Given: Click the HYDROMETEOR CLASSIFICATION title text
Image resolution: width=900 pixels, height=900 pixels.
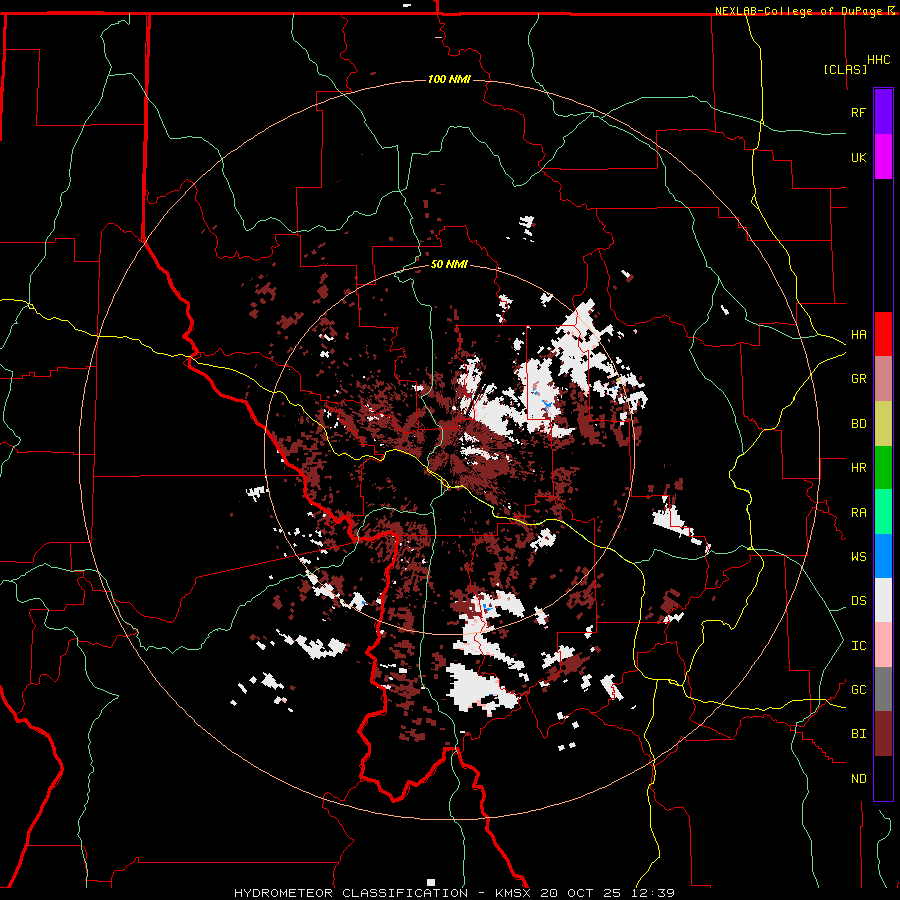Looking at the screenshot, I should coord(351,893).
